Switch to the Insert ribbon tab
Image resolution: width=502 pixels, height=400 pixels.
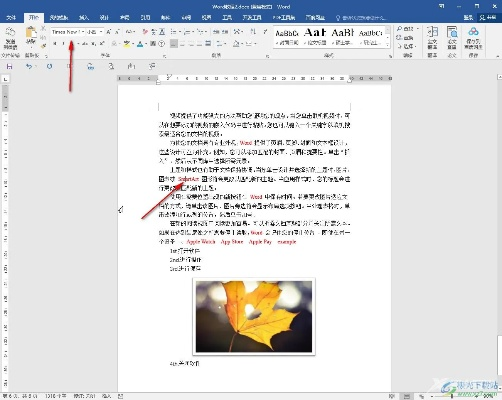click(x=84, y=17)
